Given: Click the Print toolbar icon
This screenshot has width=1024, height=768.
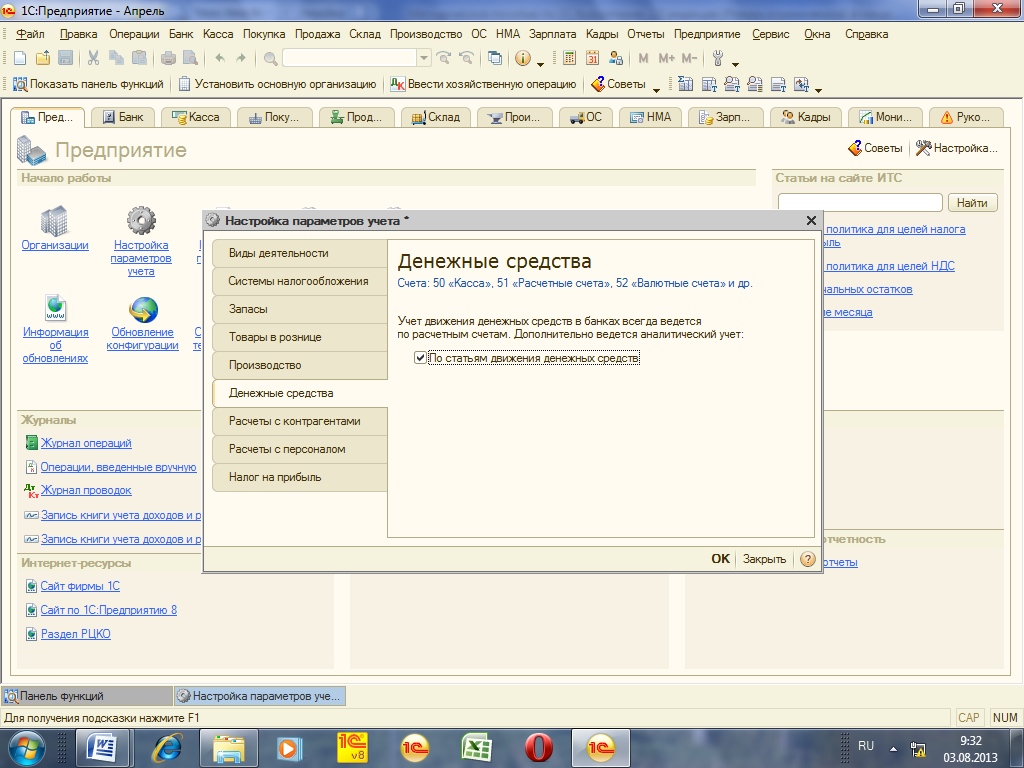Looking at the screenshot, I should pos(168,58).
